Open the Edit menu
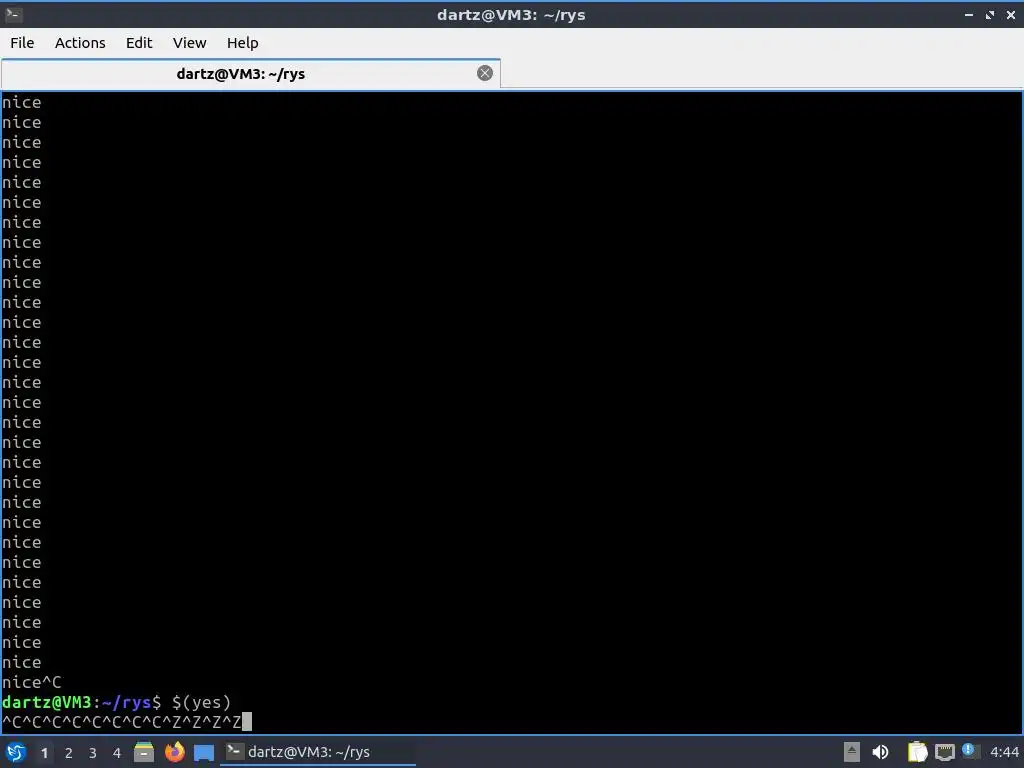 (139, 43)
